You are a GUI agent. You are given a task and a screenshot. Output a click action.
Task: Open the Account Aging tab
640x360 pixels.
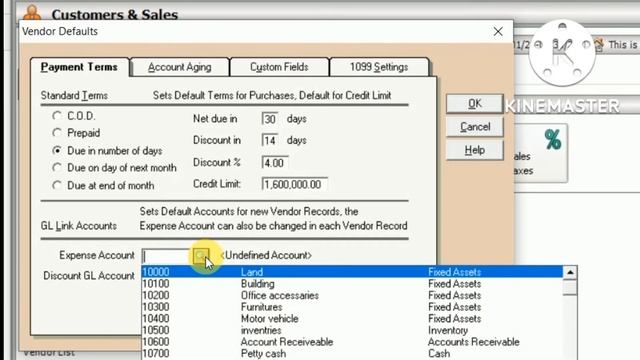(180, 67)
